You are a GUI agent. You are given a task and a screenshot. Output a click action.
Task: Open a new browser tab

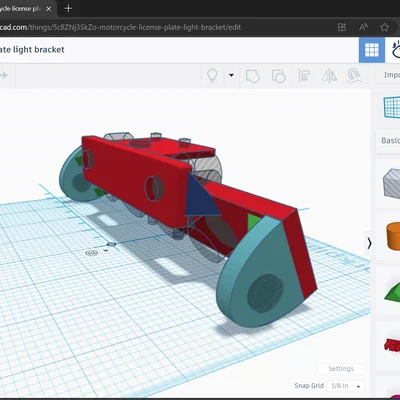click(68, 9)
